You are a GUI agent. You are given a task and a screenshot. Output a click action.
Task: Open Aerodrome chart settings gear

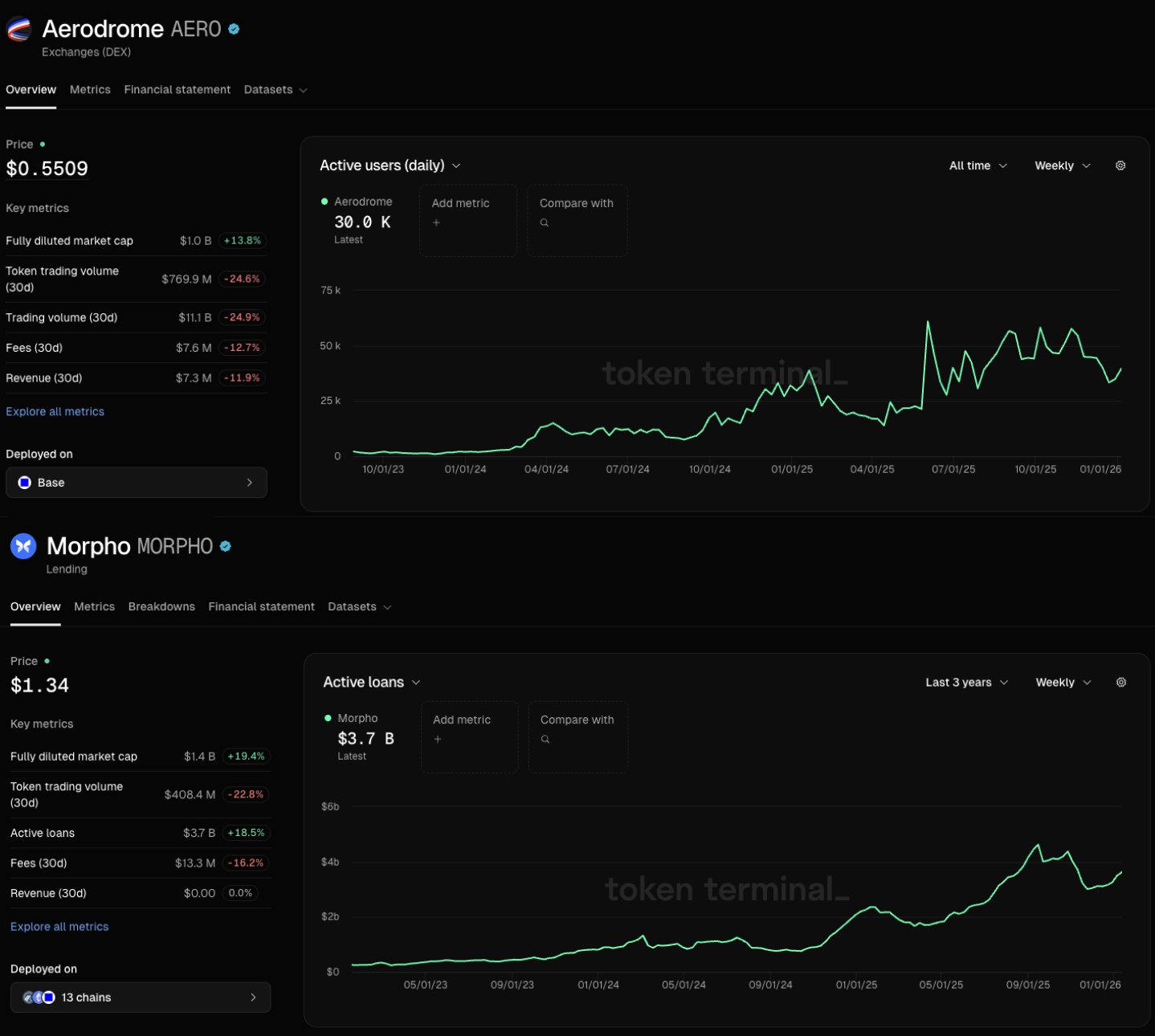(1120, 165)
